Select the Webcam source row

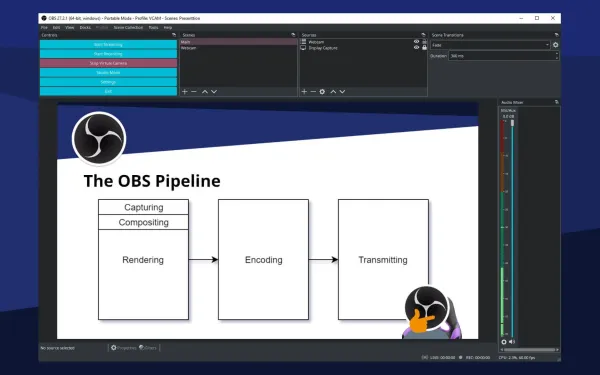click(x=363, y=42)
